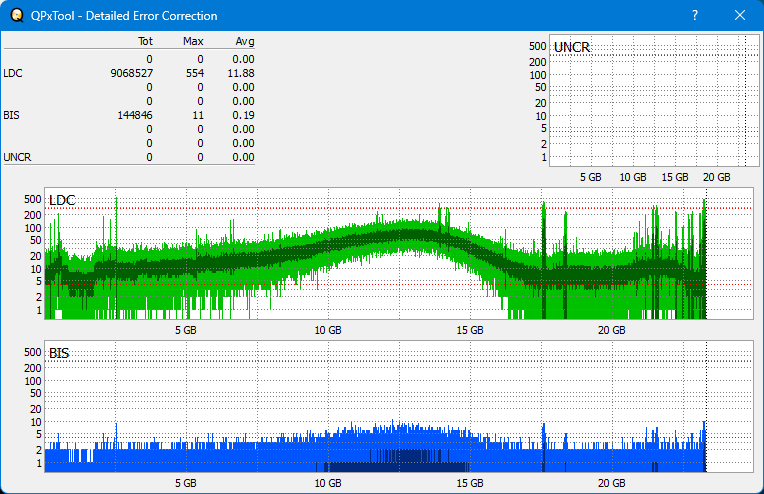Click the 5 GB label under LDC graph
Screen dimensions: 764x494
click(186, 330)
